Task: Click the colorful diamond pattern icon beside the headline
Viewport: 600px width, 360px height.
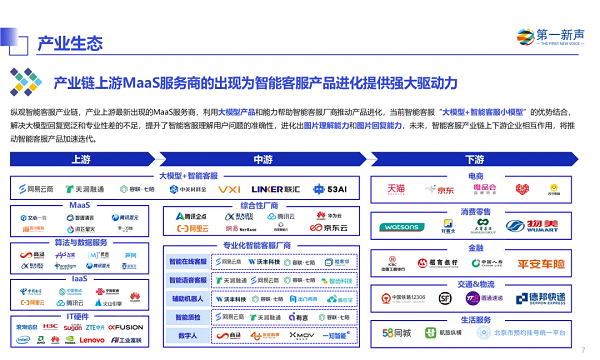Action: point(26,82)
